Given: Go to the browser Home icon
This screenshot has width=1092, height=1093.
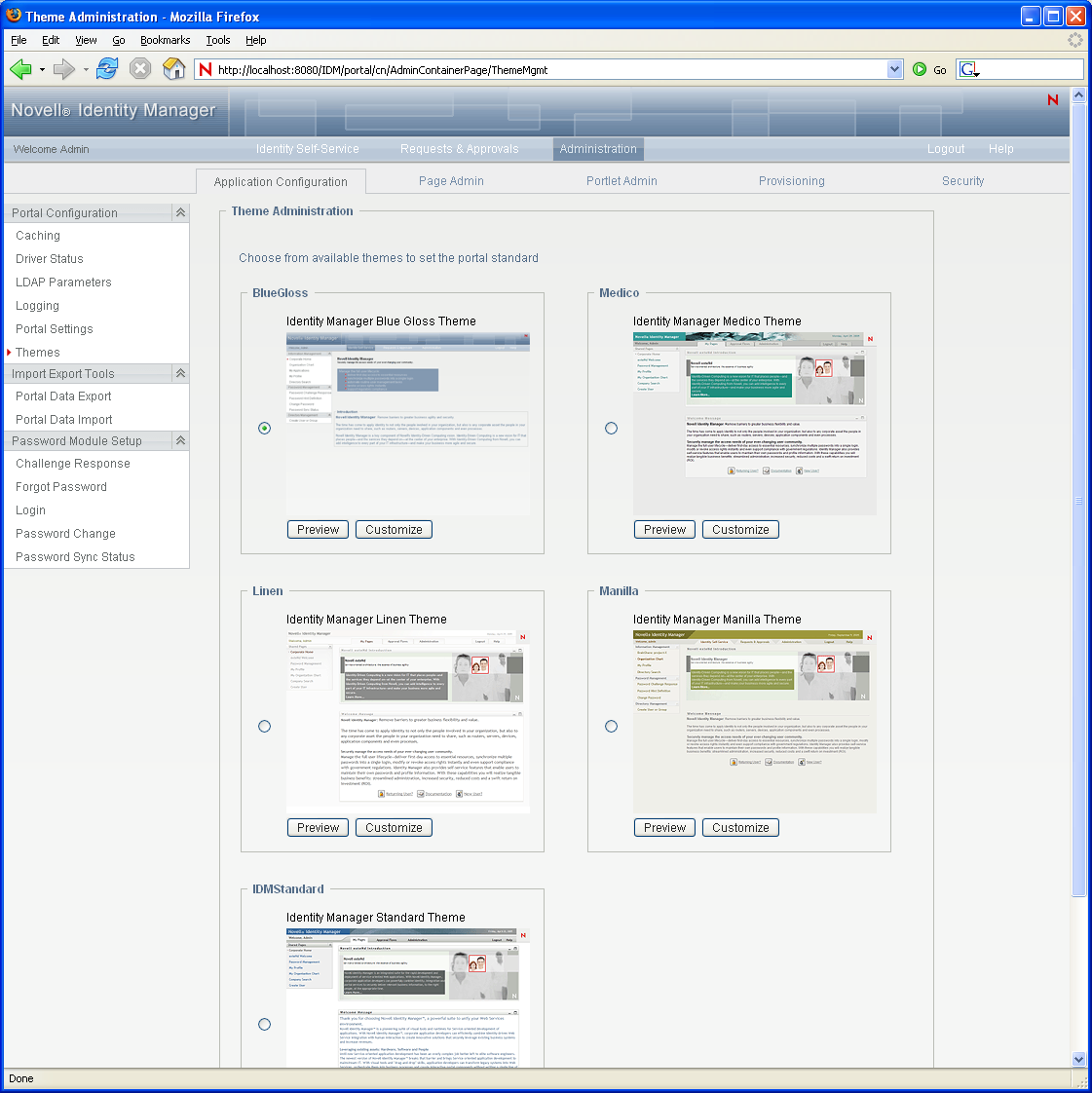Looking at the screenshot, I should click(173, 68).
